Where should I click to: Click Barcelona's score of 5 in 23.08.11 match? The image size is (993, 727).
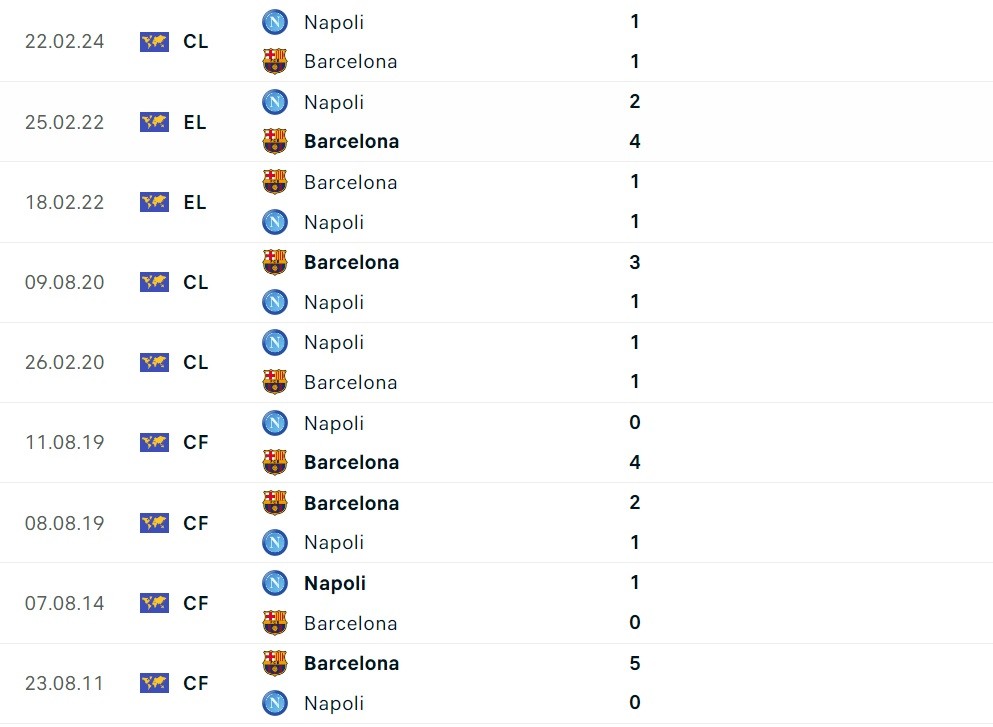[x=635, y=663]
